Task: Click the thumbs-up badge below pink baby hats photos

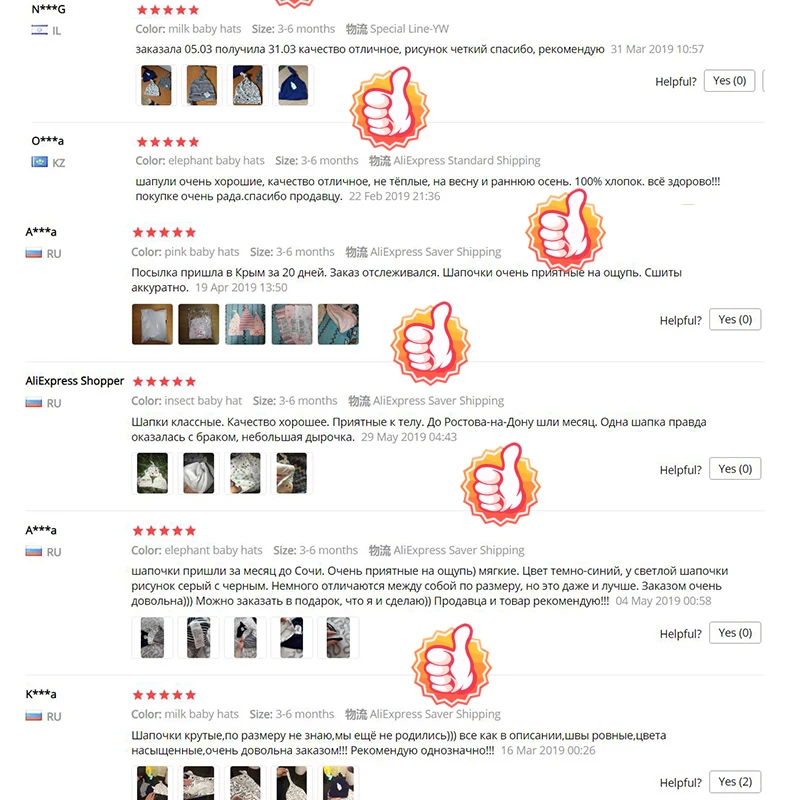Action: coord(431,343)
